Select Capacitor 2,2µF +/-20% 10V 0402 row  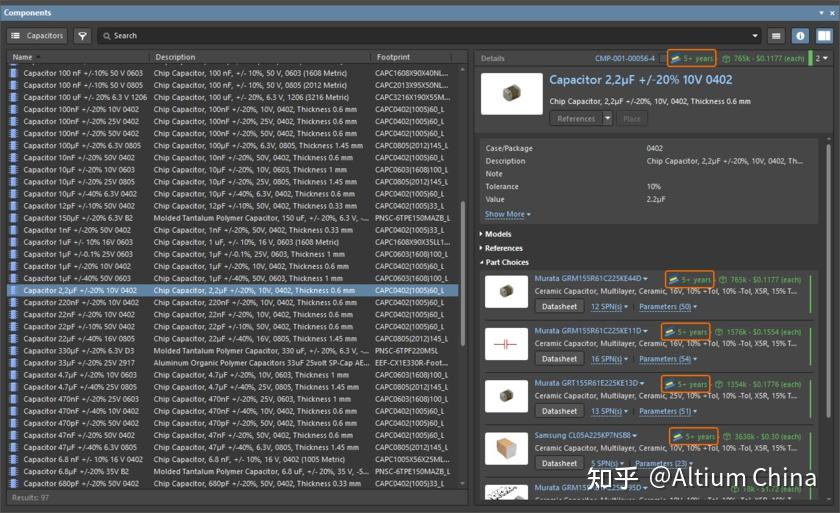tap(232, 290)
